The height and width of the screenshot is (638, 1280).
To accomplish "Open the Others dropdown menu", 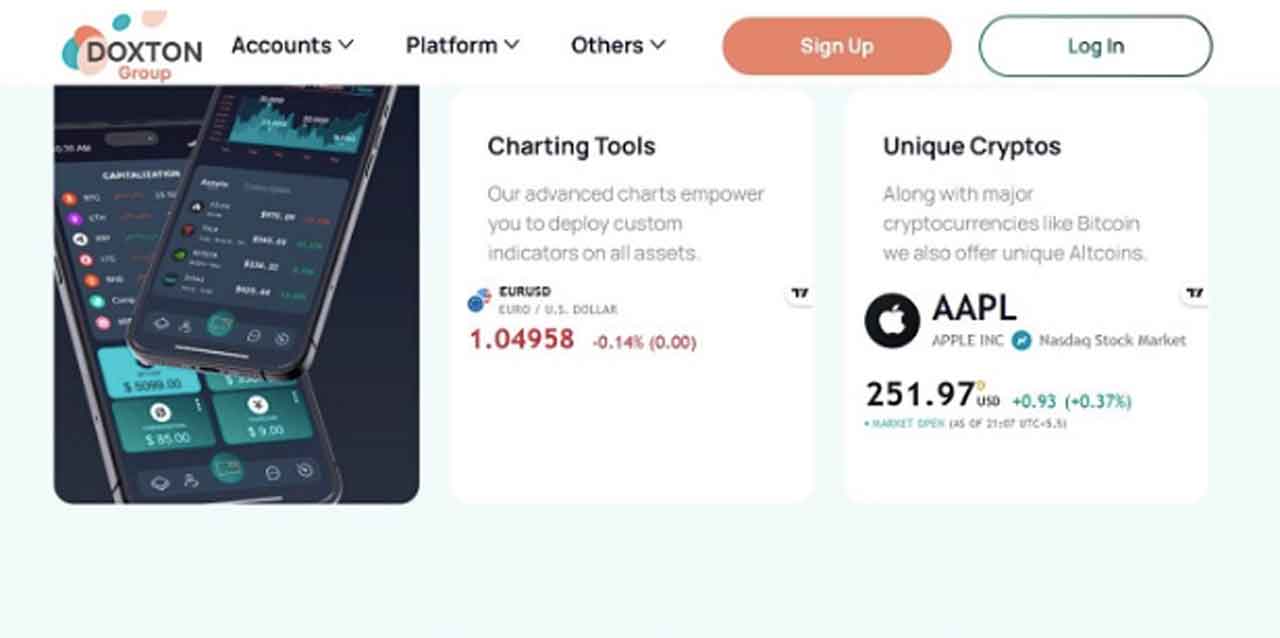I will click(618, 45).
